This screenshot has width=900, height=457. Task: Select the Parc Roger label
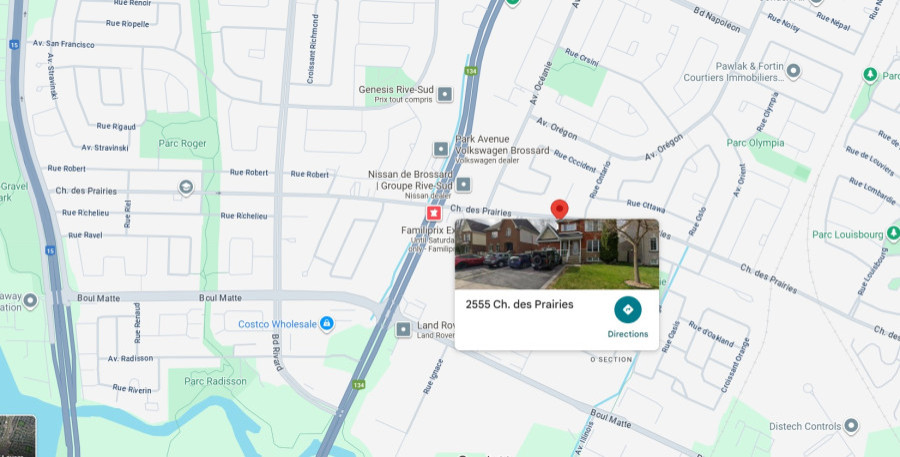tap(182, 144)
